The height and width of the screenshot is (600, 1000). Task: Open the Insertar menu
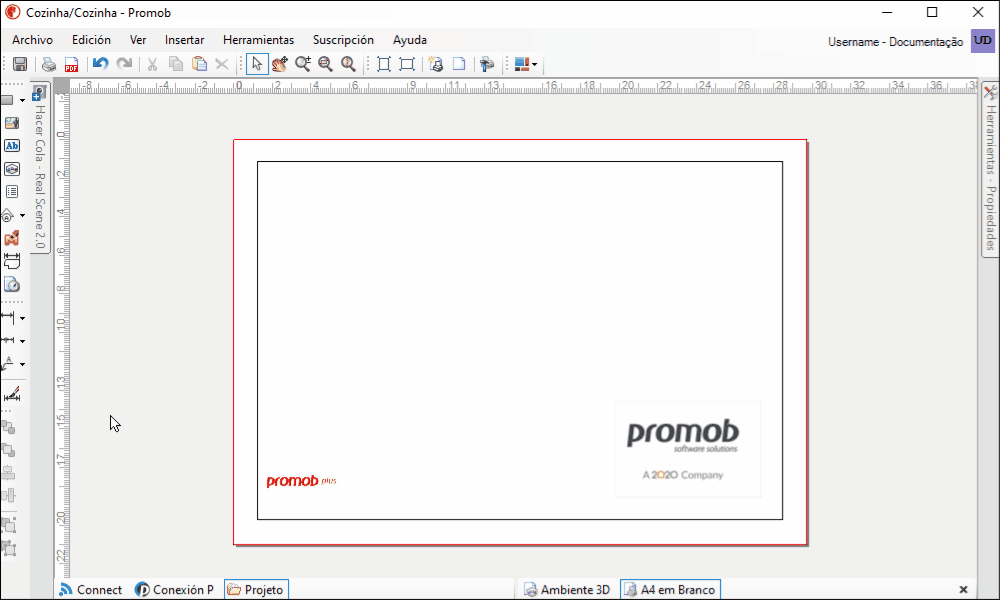[184, 40]
